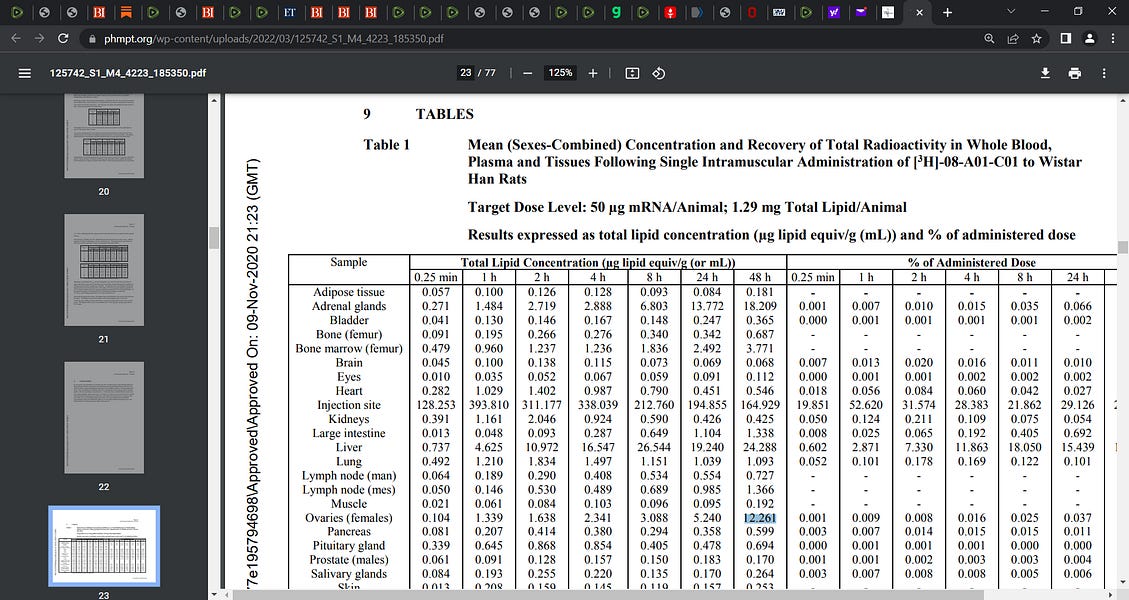Open the tab search chevron
The width and height of the screenshot is (1129, 600).
click(1011, 11)
